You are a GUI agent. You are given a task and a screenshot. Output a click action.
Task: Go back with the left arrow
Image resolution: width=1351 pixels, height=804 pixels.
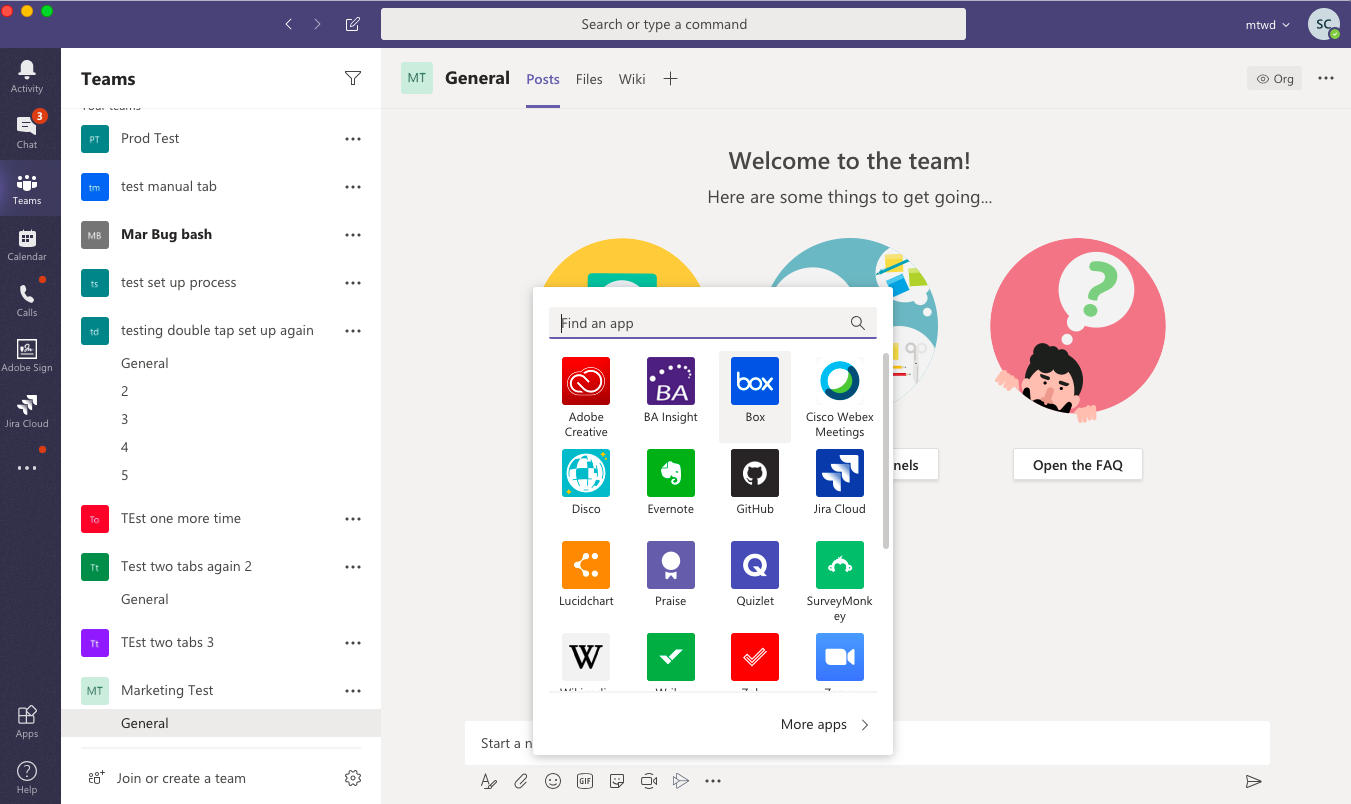(289, 24)
